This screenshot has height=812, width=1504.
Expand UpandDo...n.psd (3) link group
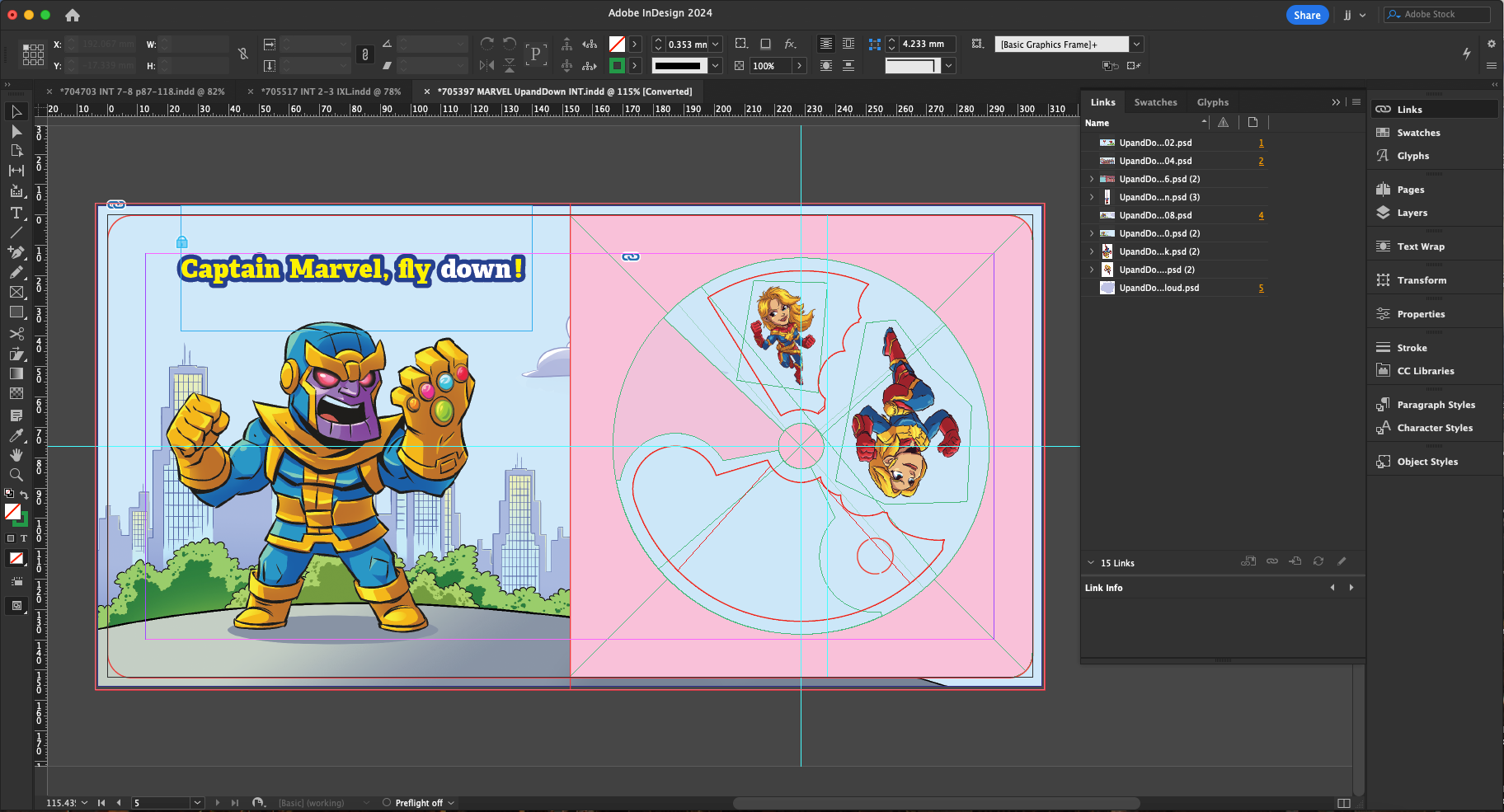(x=1092, y=197)
